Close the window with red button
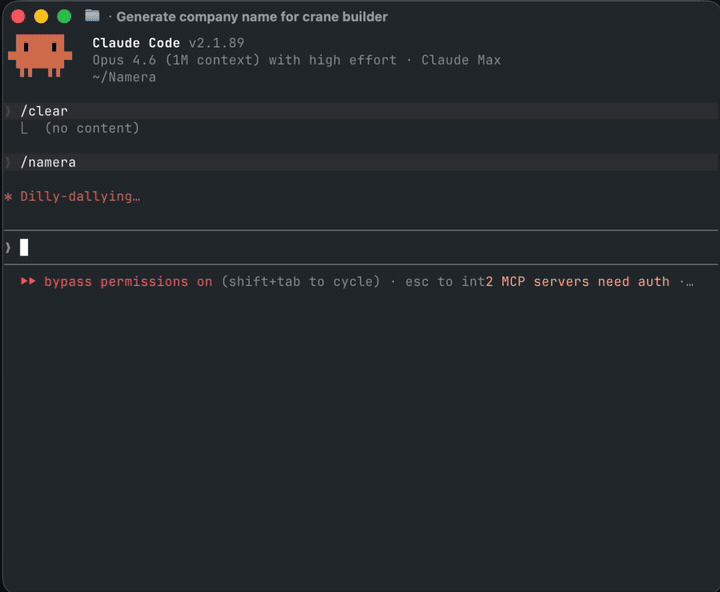720x592 pixels. (x=18, y=17)
